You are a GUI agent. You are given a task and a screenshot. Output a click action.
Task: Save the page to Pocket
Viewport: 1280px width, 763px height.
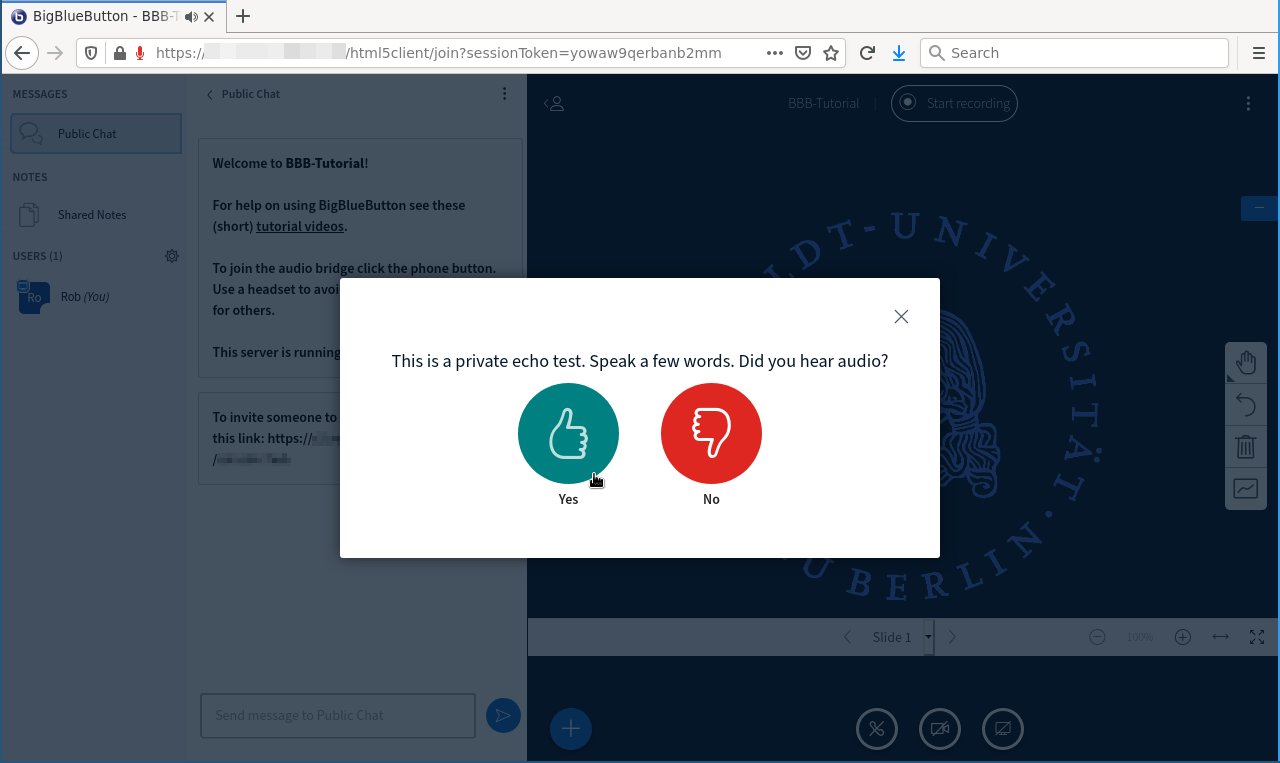[802, 53]
